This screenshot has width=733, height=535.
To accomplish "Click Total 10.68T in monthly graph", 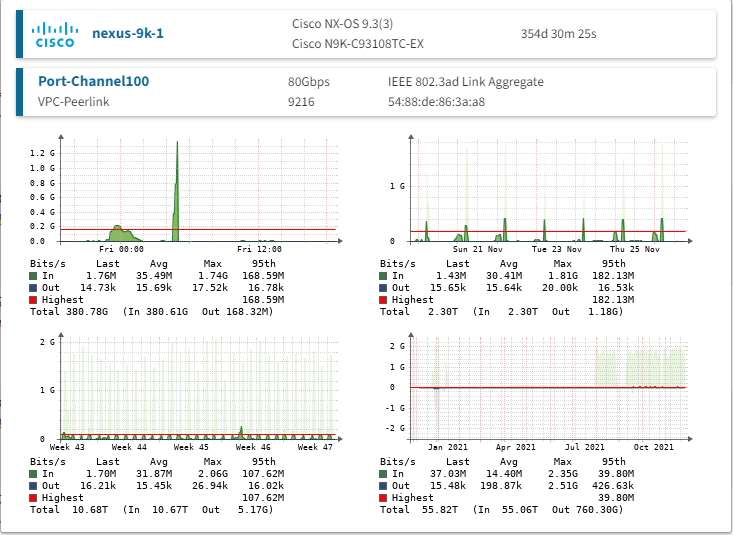I will point(69,510).
